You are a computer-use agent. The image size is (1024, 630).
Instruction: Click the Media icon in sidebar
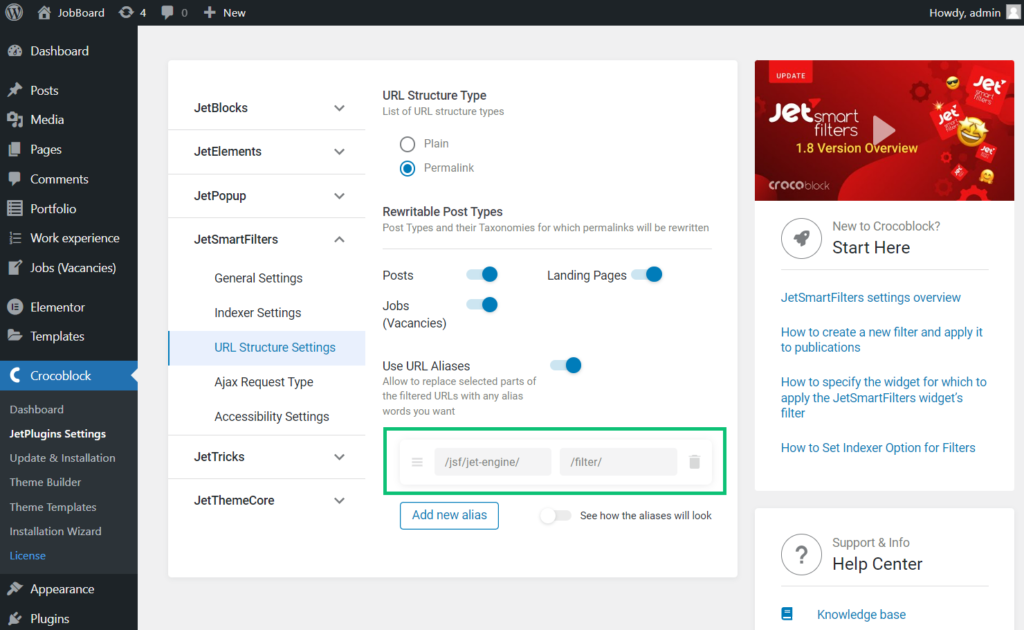(15, 119)
